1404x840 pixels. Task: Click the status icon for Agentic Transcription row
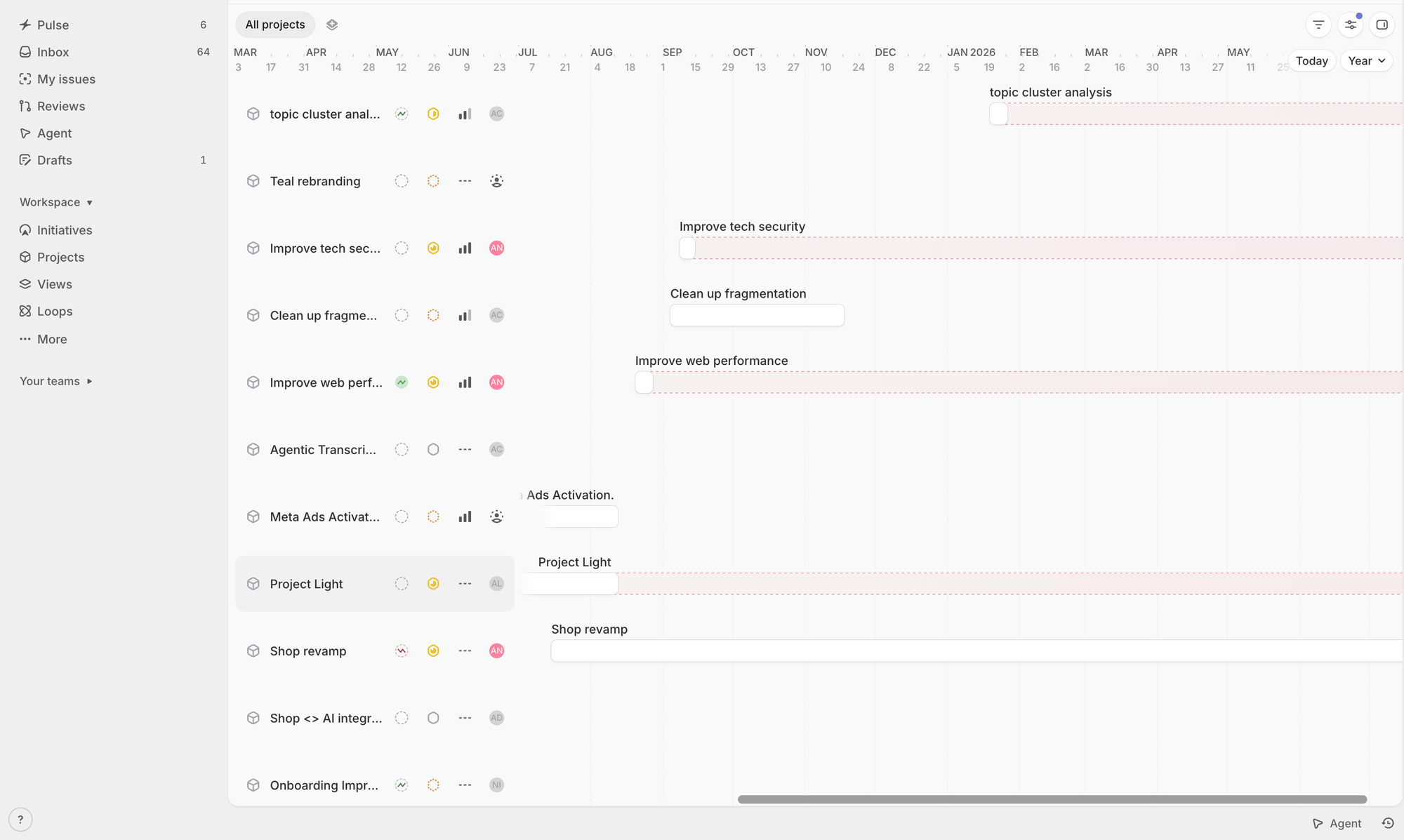[x=433, y=450]
